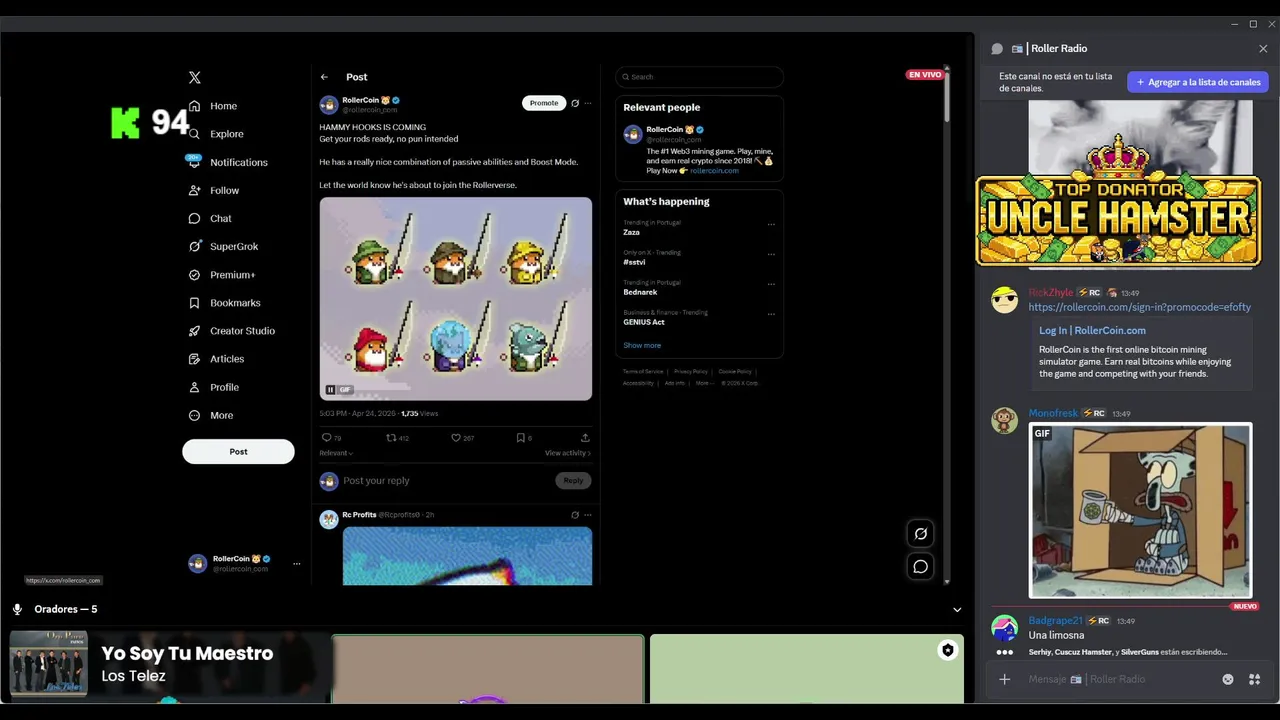Click RickZhyle's avatar in chat

(1005, 300)
